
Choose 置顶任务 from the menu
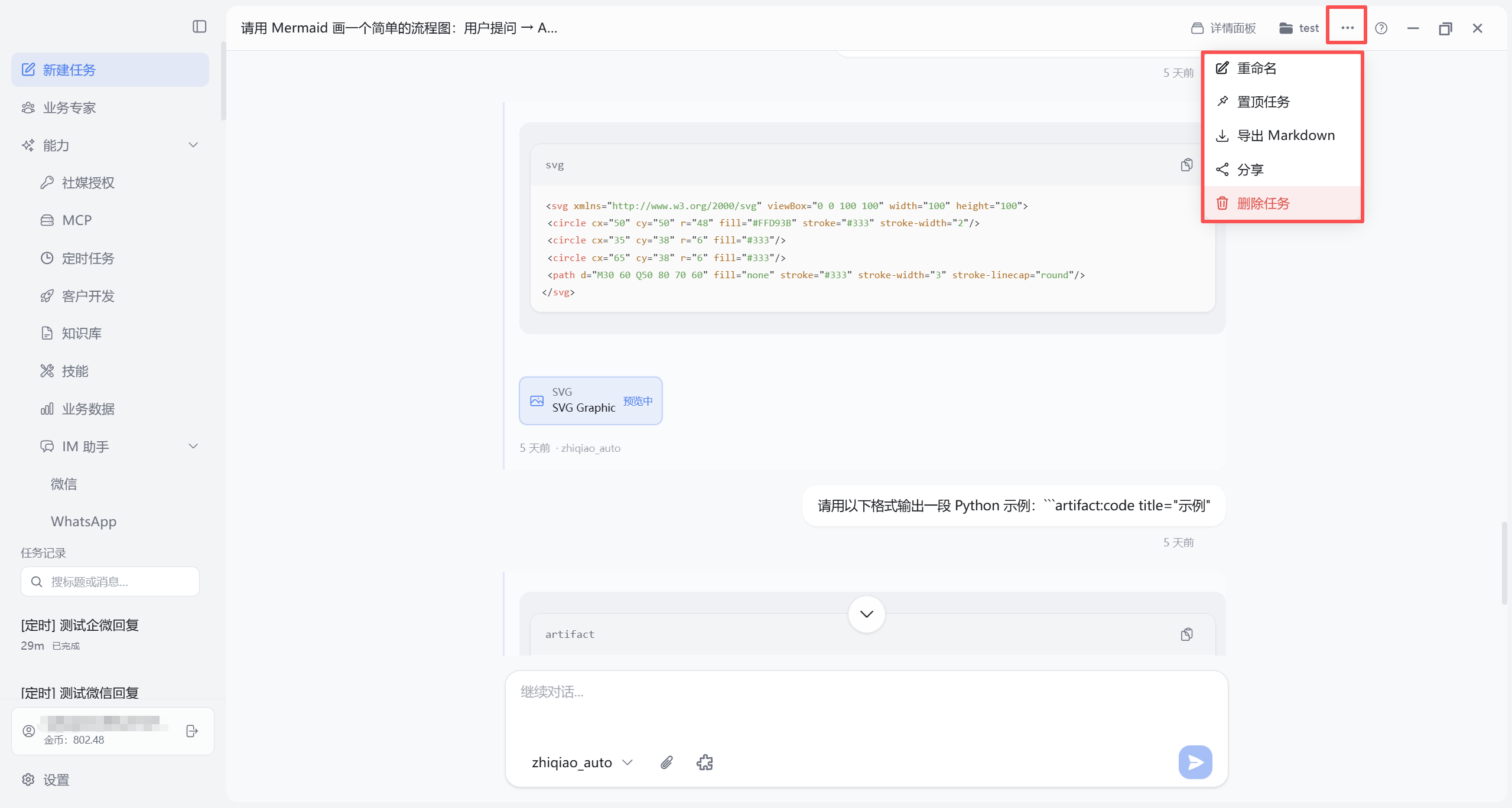(x=1282, y=102)
